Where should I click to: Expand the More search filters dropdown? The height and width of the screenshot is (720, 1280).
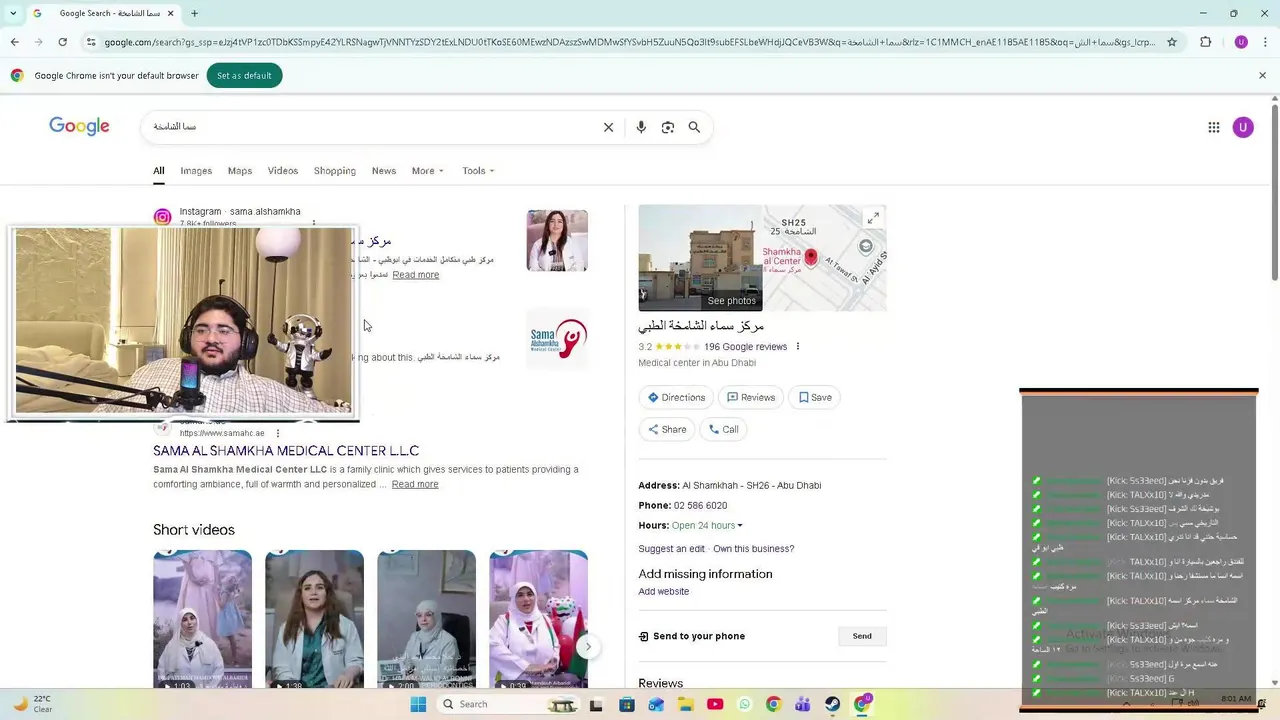pyautogui.click(x=427, y=171)
